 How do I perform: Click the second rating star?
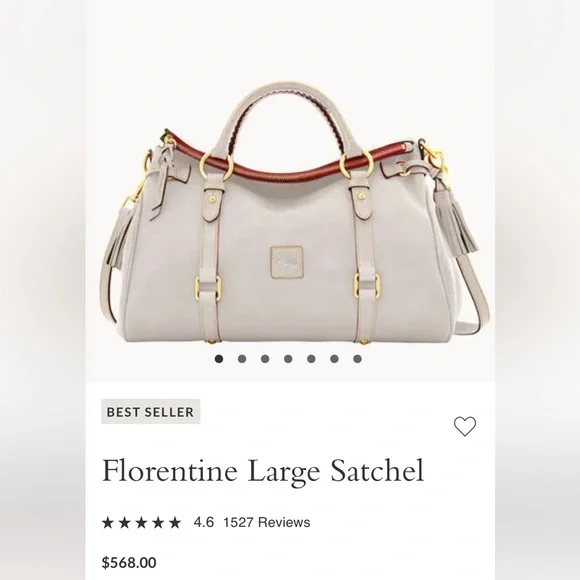click(125, 522)
